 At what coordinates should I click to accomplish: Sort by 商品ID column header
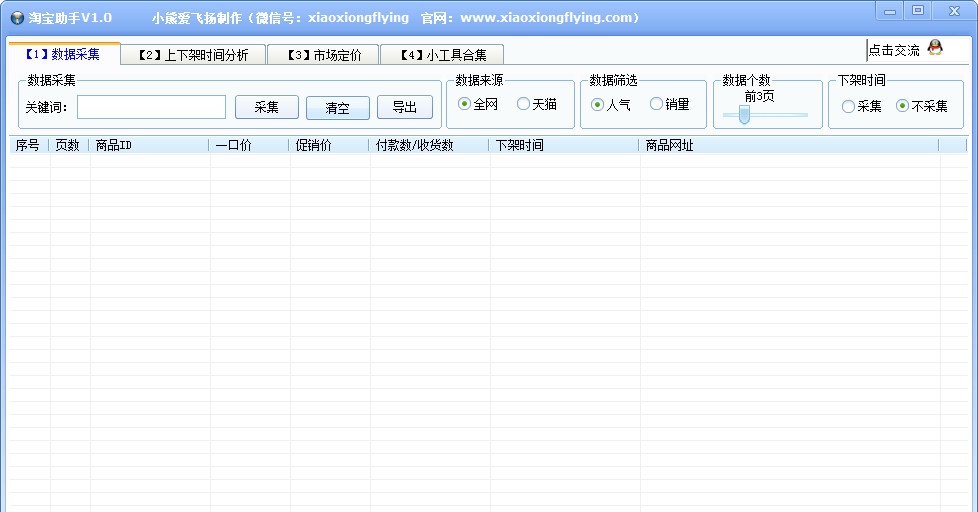[x=149, y=145]
